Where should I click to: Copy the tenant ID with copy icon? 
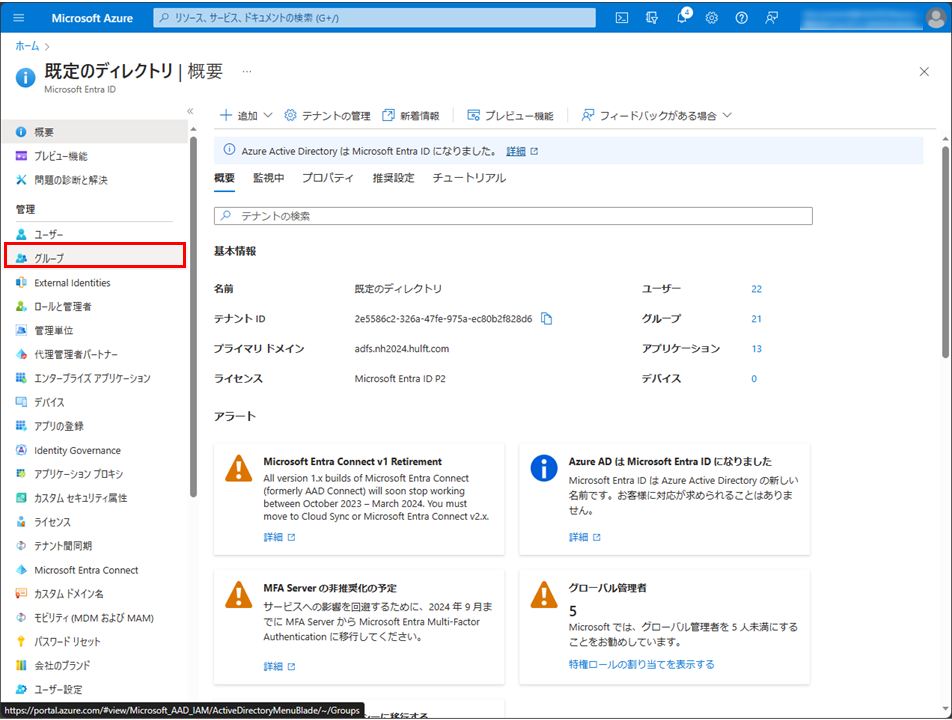point(547,319)
